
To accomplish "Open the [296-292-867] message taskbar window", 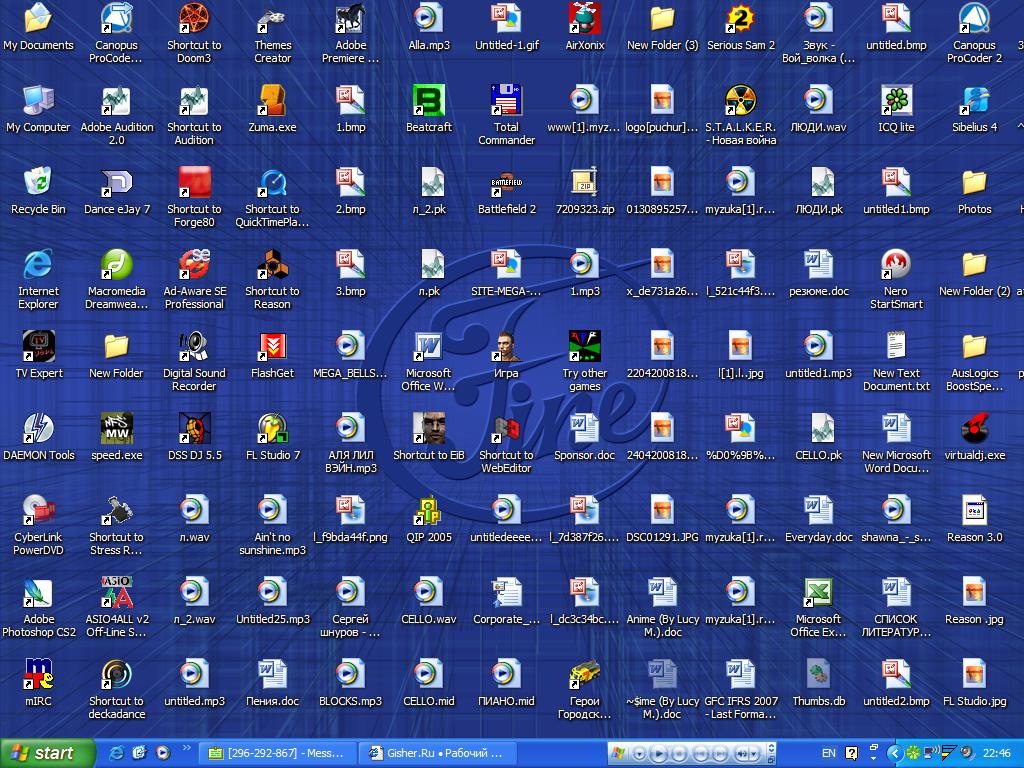I will tap(278, 753).
